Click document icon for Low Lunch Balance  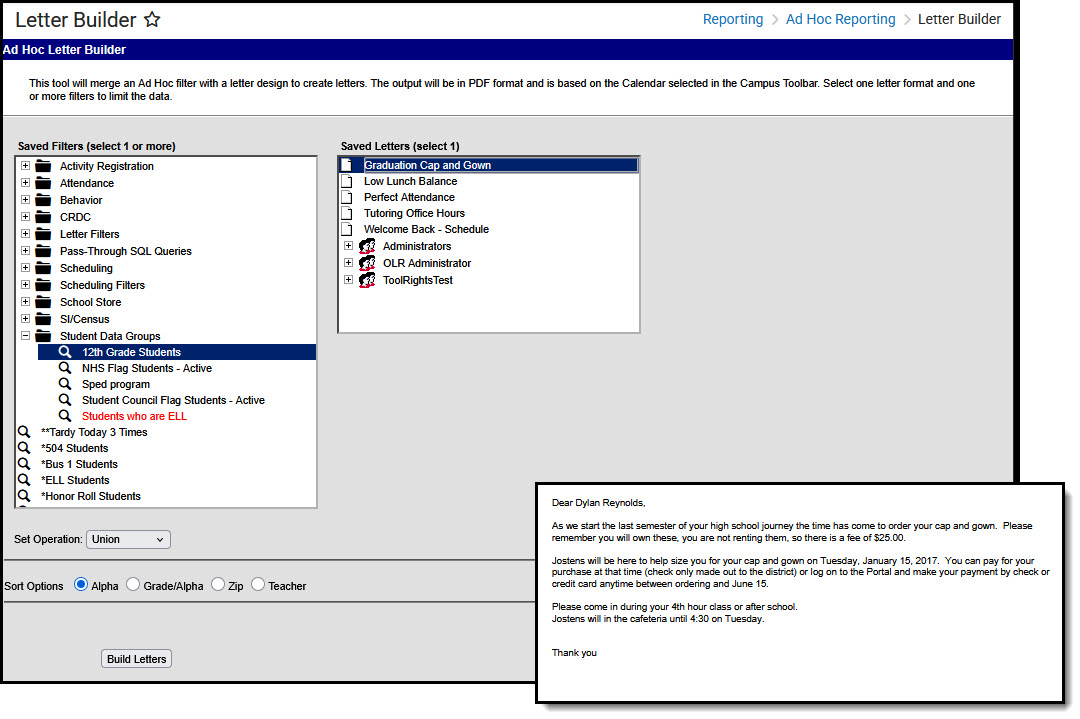(347, 181)
